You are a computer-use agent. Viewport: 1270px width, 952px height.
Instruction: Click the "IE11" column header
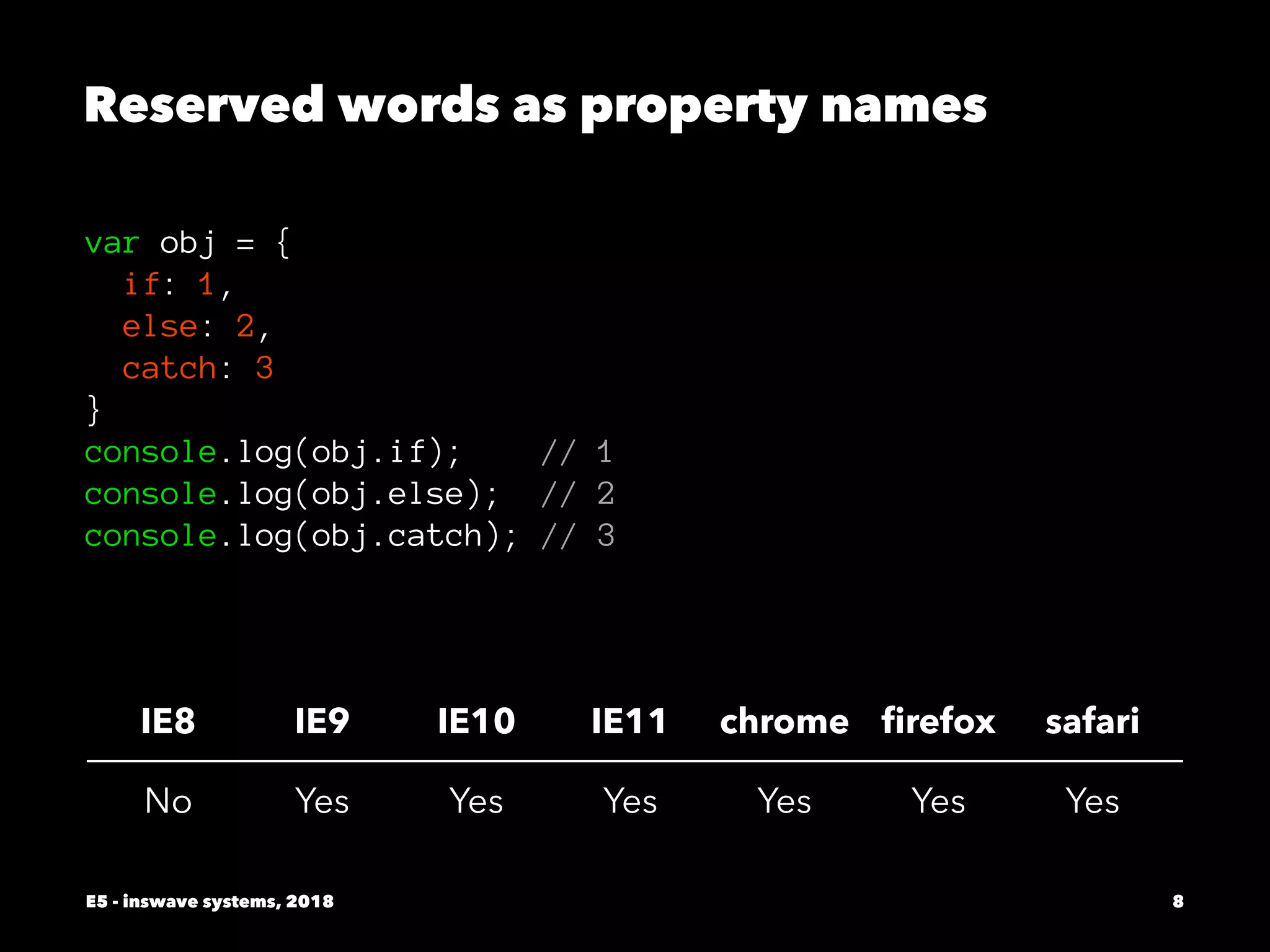(629, 721)
